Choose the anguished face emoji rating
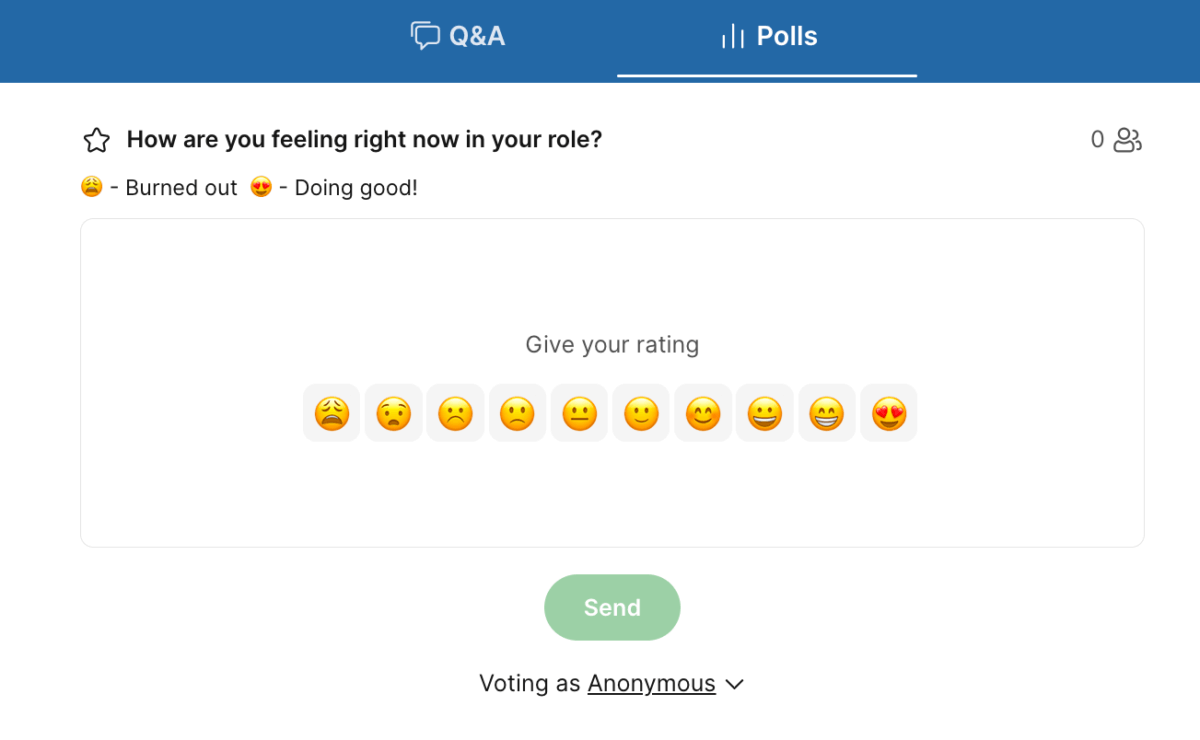Viewport: 1200px width, 740px height. [x=393, y=413]
